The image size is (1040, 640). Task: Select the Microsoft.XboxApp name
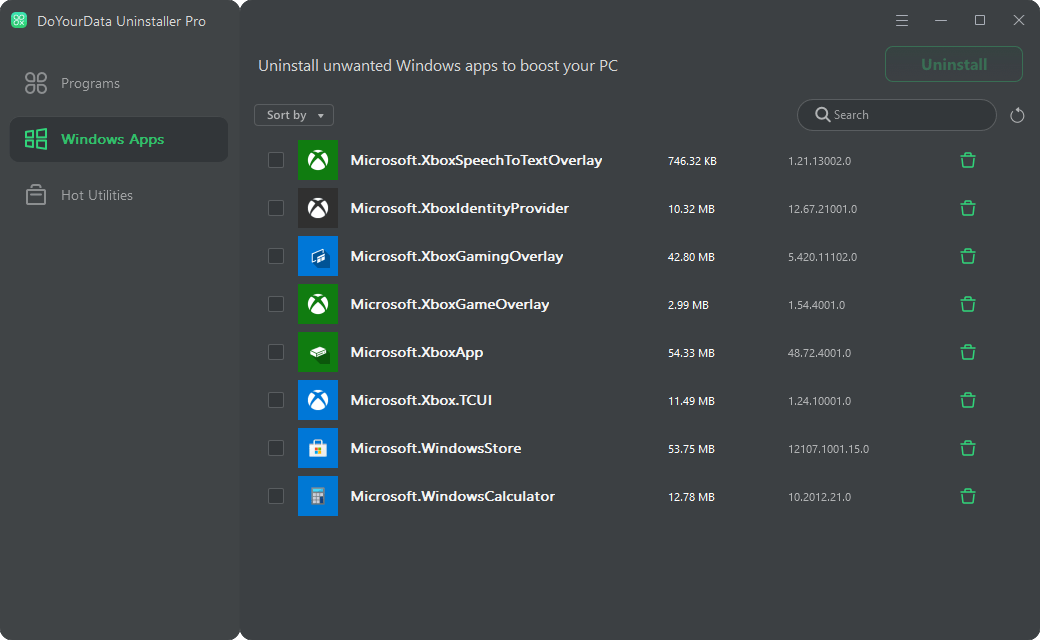(x=417, y=352)
